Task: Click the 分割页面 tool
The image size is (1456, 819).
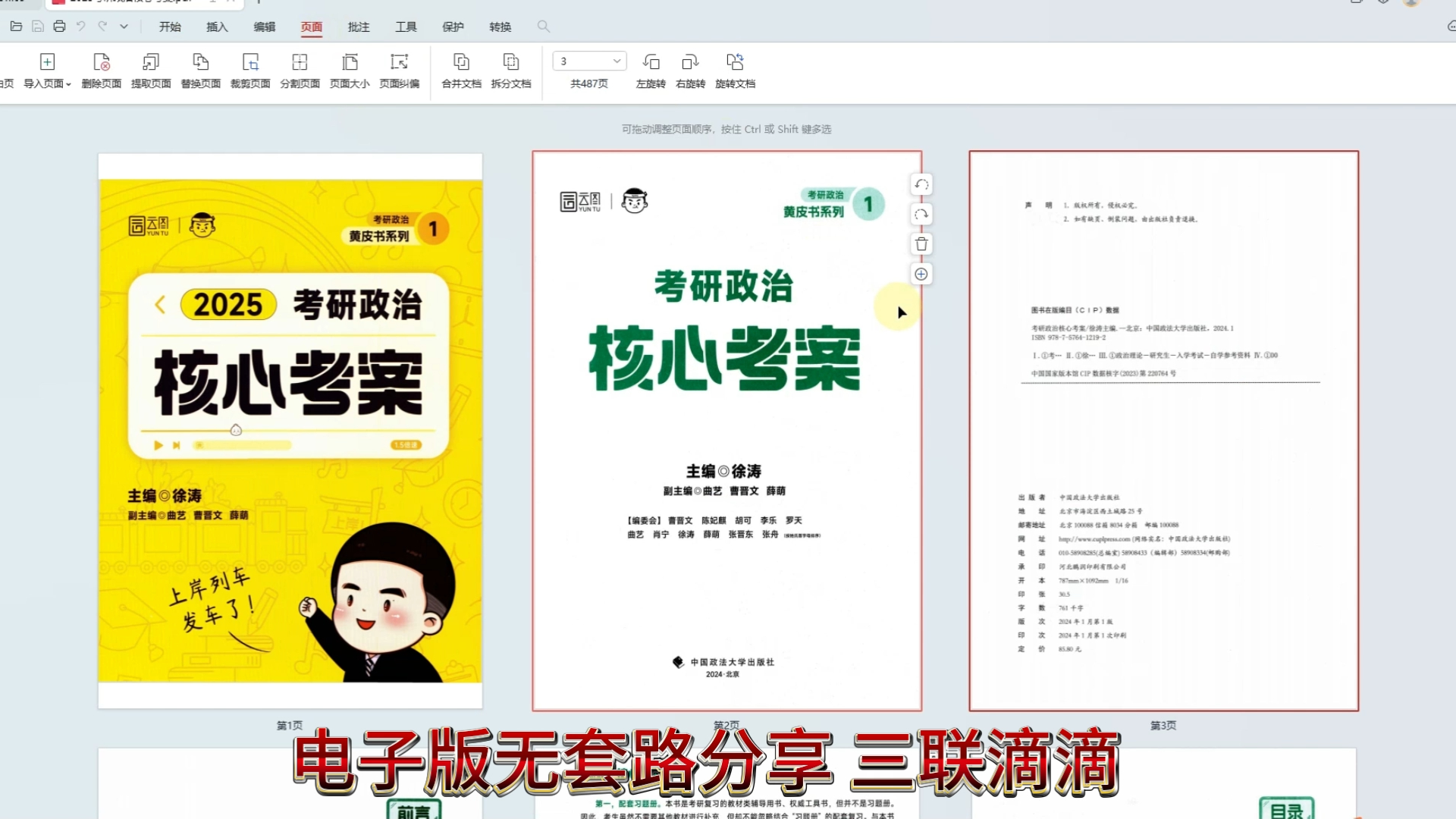Action: click(300, 71)
